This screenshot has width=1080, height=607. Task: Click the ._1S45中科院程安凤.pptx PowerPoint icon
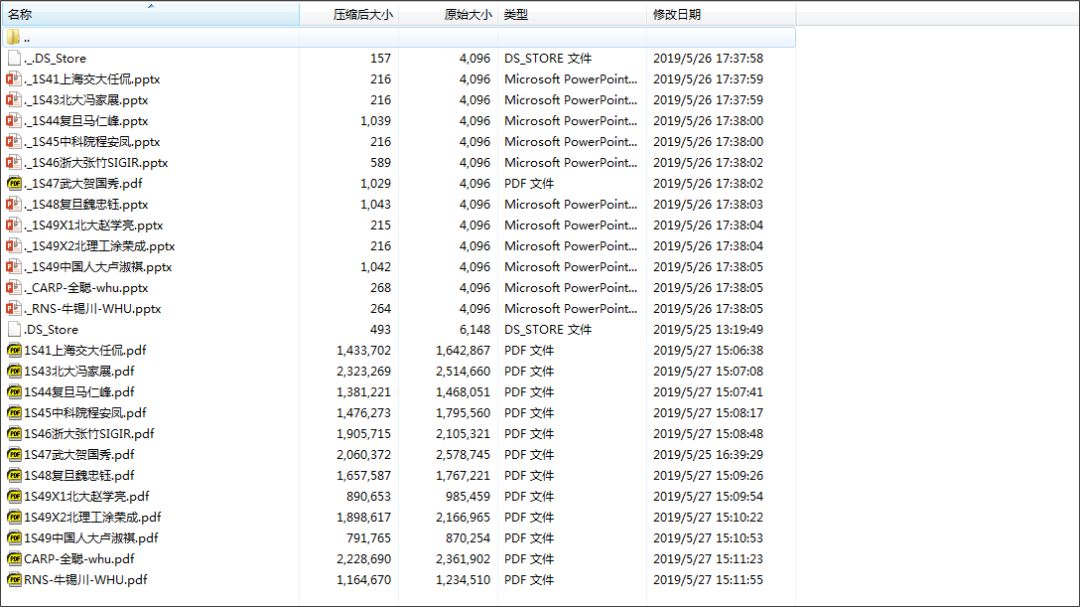point(14,141)
